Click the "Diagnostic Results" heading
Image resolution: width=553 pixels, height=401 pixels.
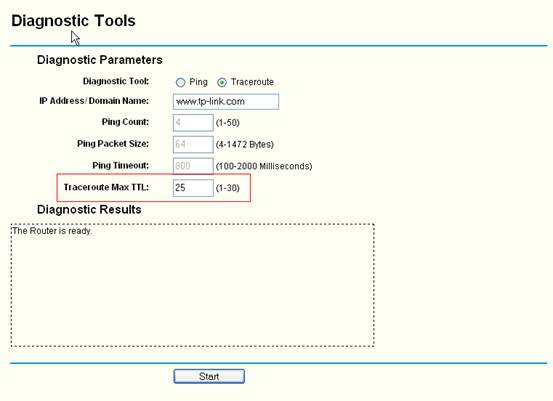(89, 209)
